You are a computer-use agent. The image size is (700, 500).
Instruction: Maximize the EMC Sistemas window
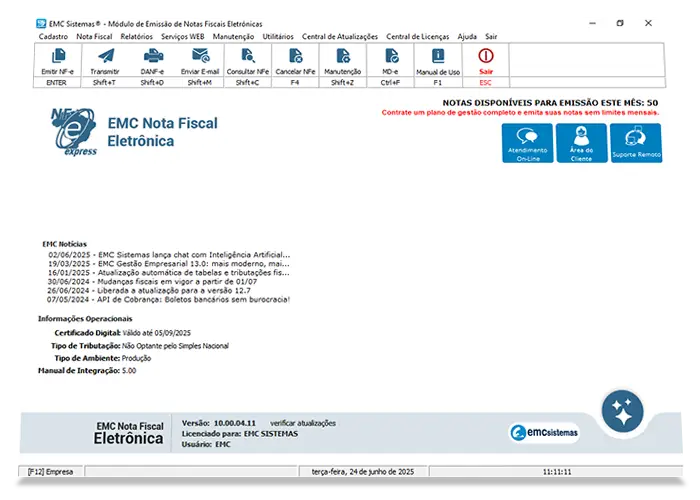(x=620, y=23)
